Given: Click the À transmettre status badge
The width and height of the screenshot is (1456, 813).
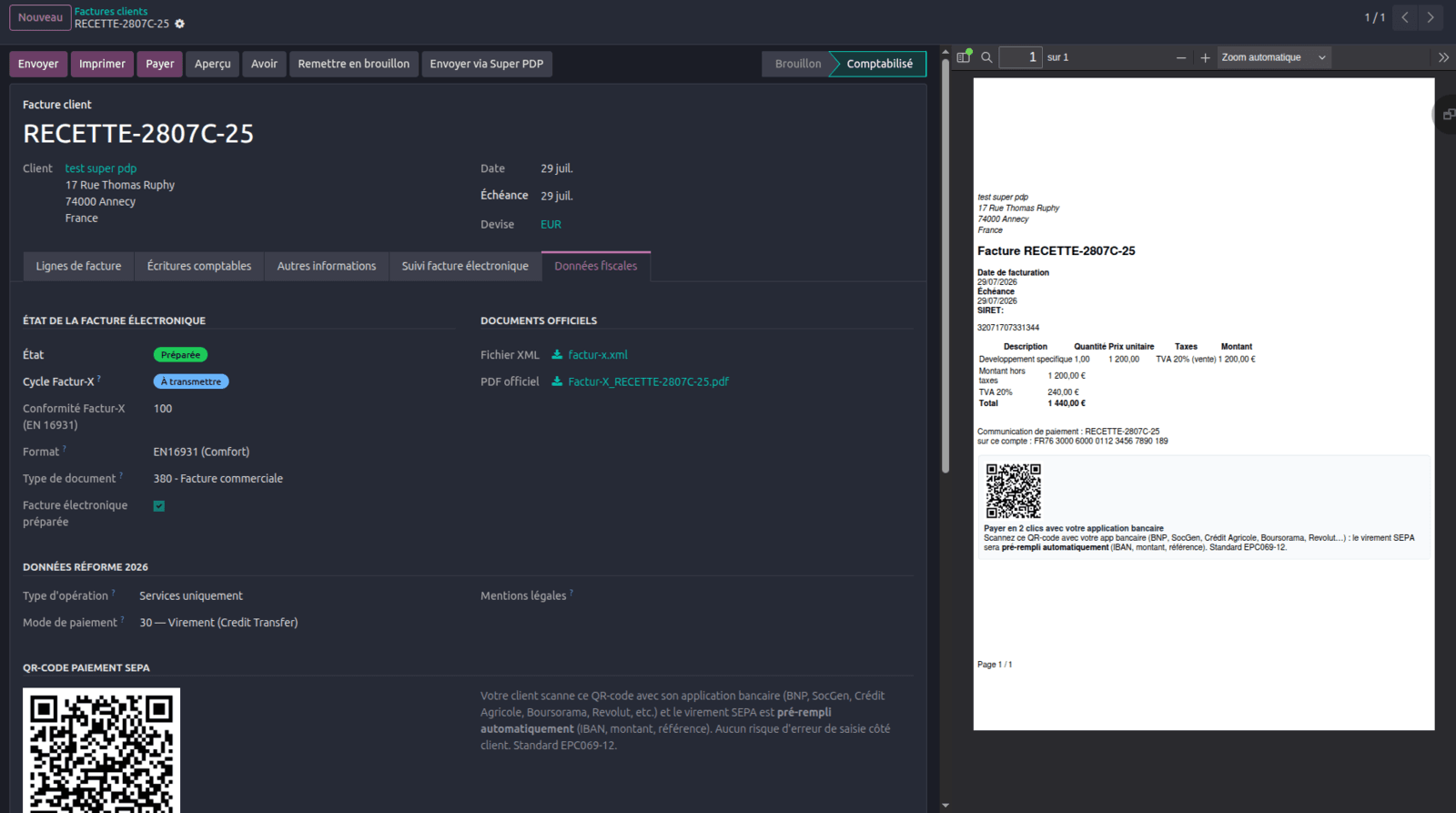Looking at the screenshot, I should tap(191, 381).
